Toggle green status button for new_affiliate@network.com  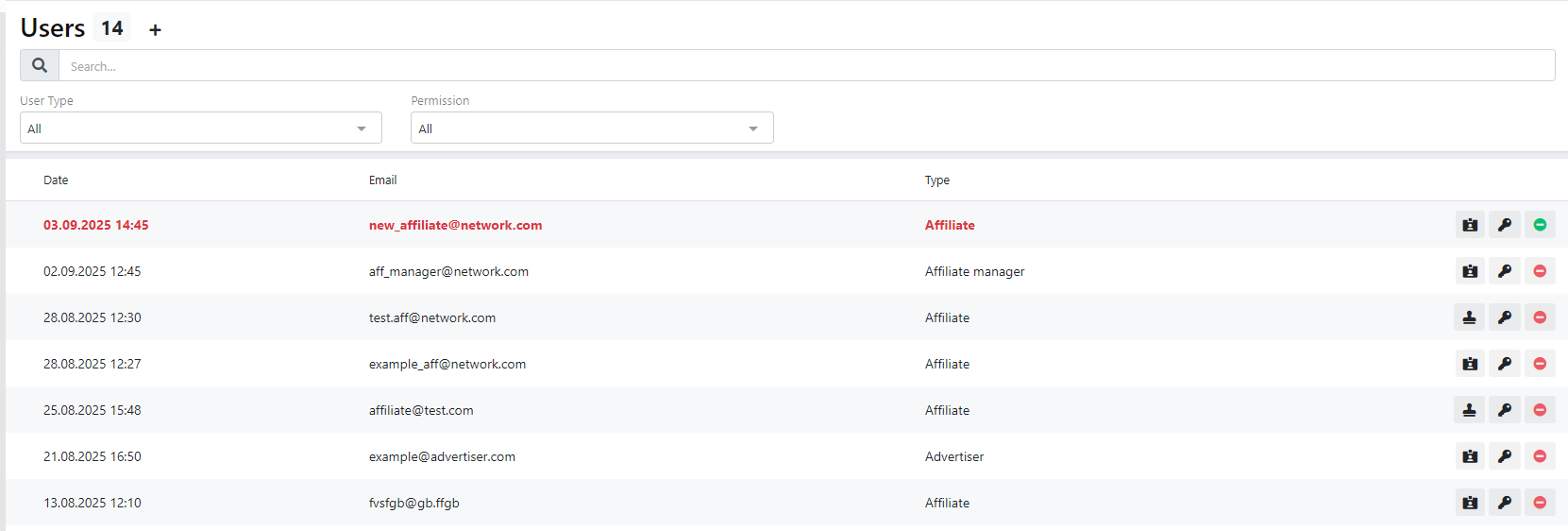tap(1540, 225)
